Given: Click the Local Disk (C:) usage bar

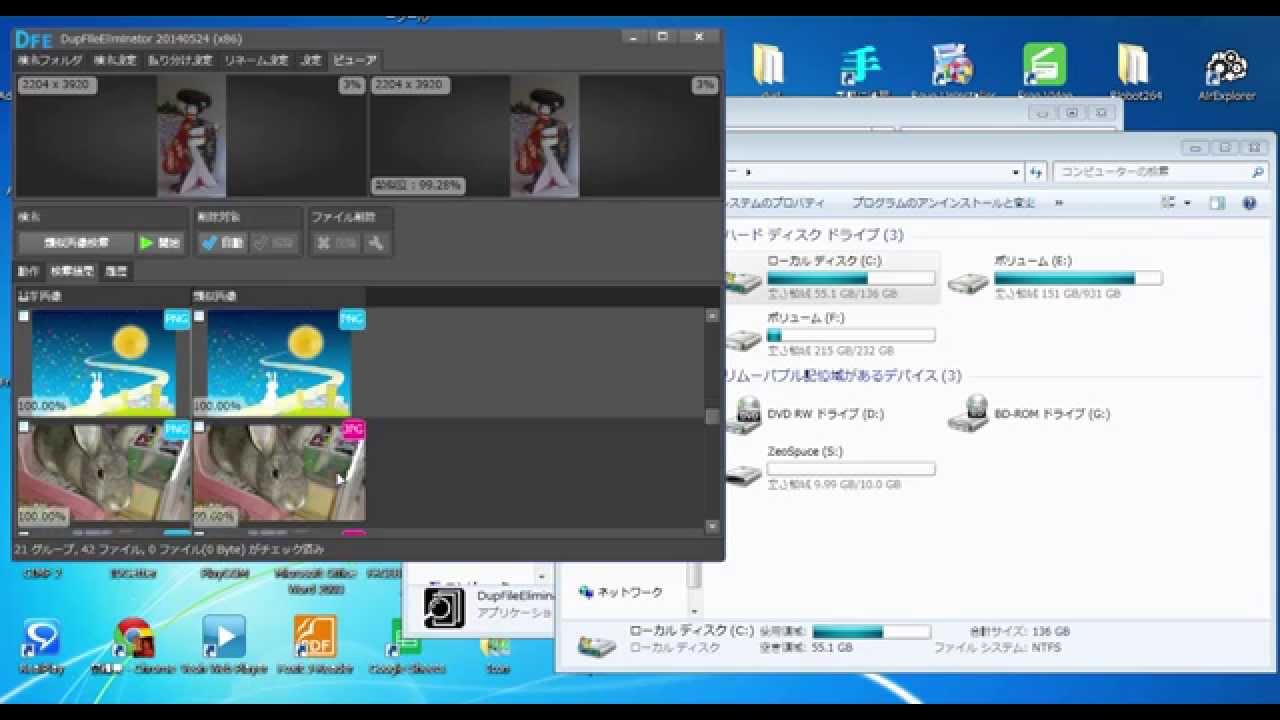Looking at the screenshot, I should (x=851, y=279).
